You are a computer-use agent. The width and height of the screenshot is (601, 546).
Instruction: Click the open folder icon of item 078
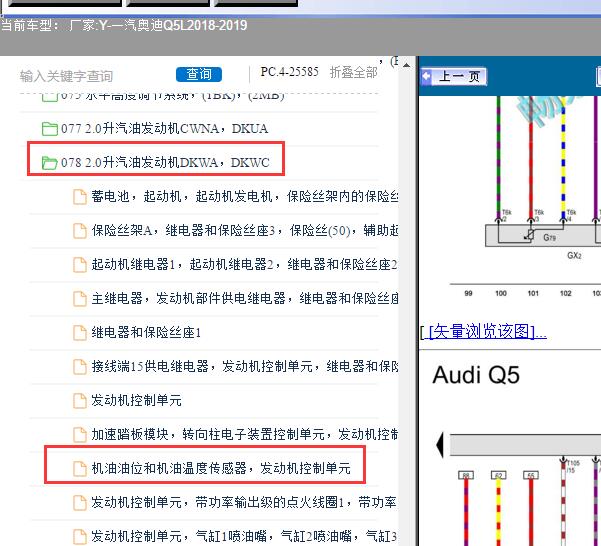tap(49, 163)
